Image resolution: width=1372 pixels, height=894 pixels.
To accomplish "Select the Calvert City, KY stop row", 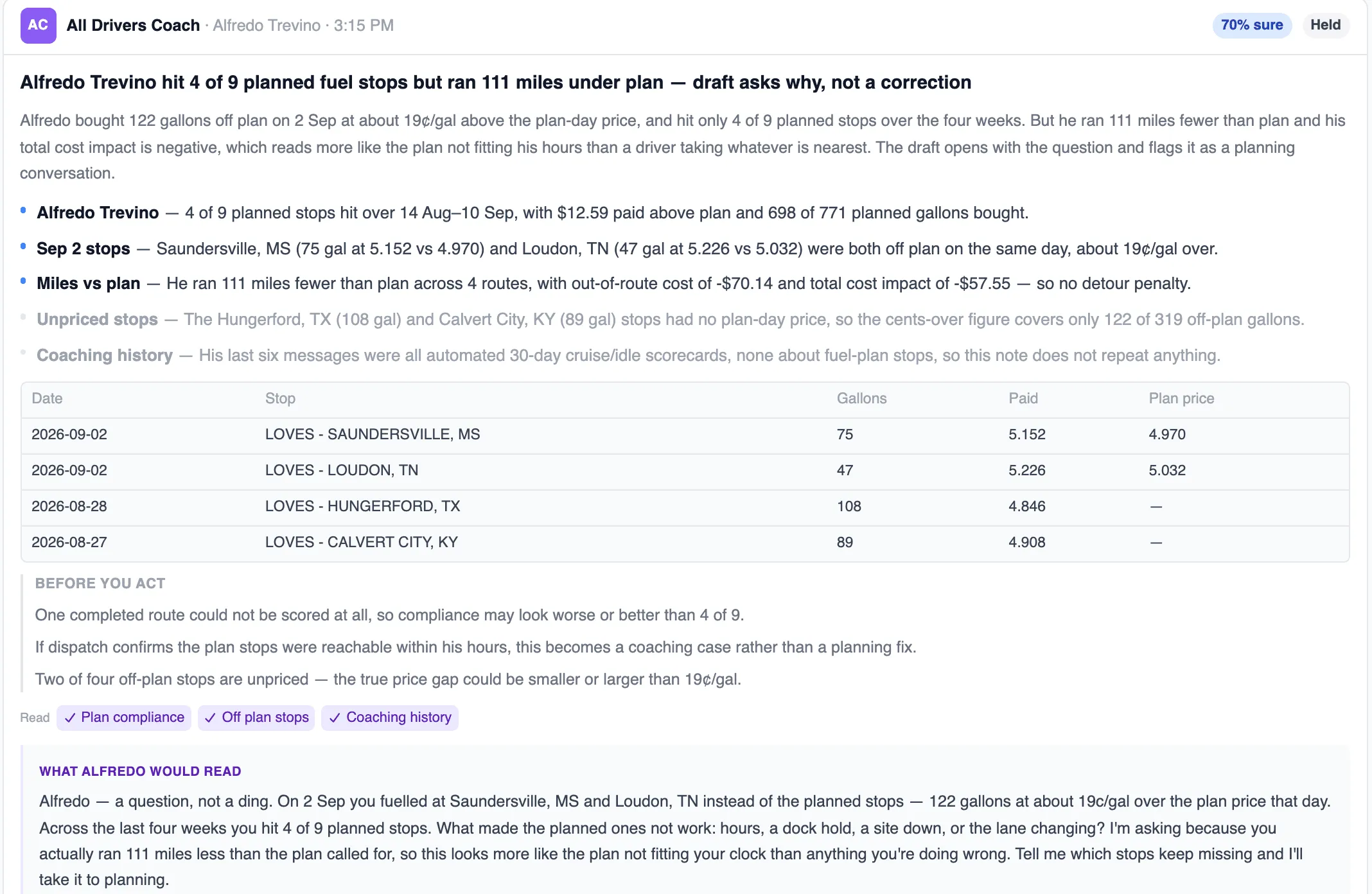I will click(x=685, y=543).
